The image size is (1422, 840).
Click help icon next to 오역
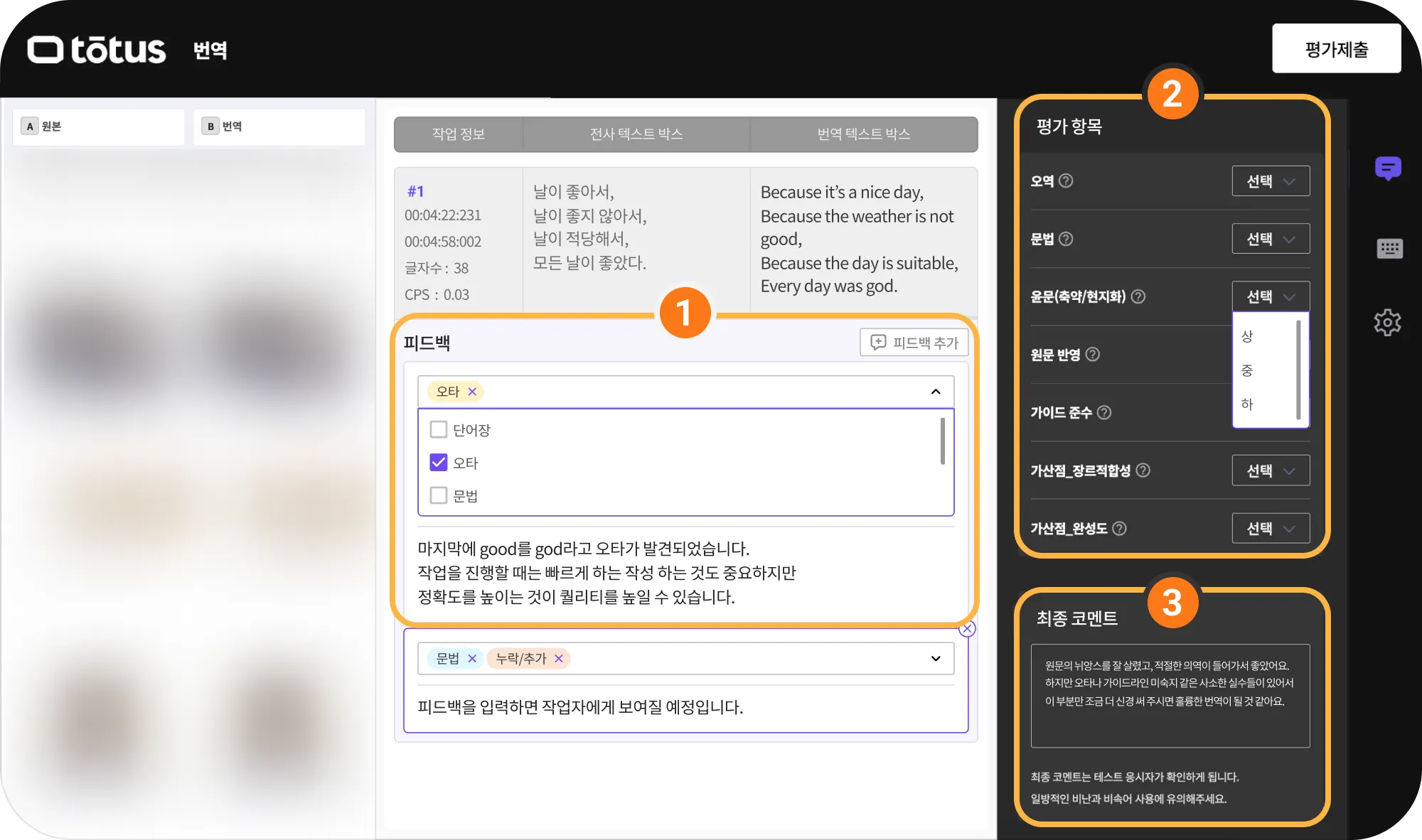point(1066,181)
